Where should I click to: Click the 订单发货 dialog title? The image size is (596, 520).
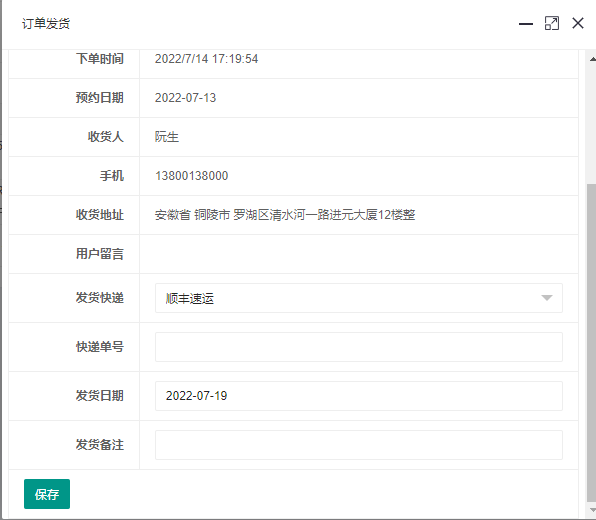[x=46, y=24]
